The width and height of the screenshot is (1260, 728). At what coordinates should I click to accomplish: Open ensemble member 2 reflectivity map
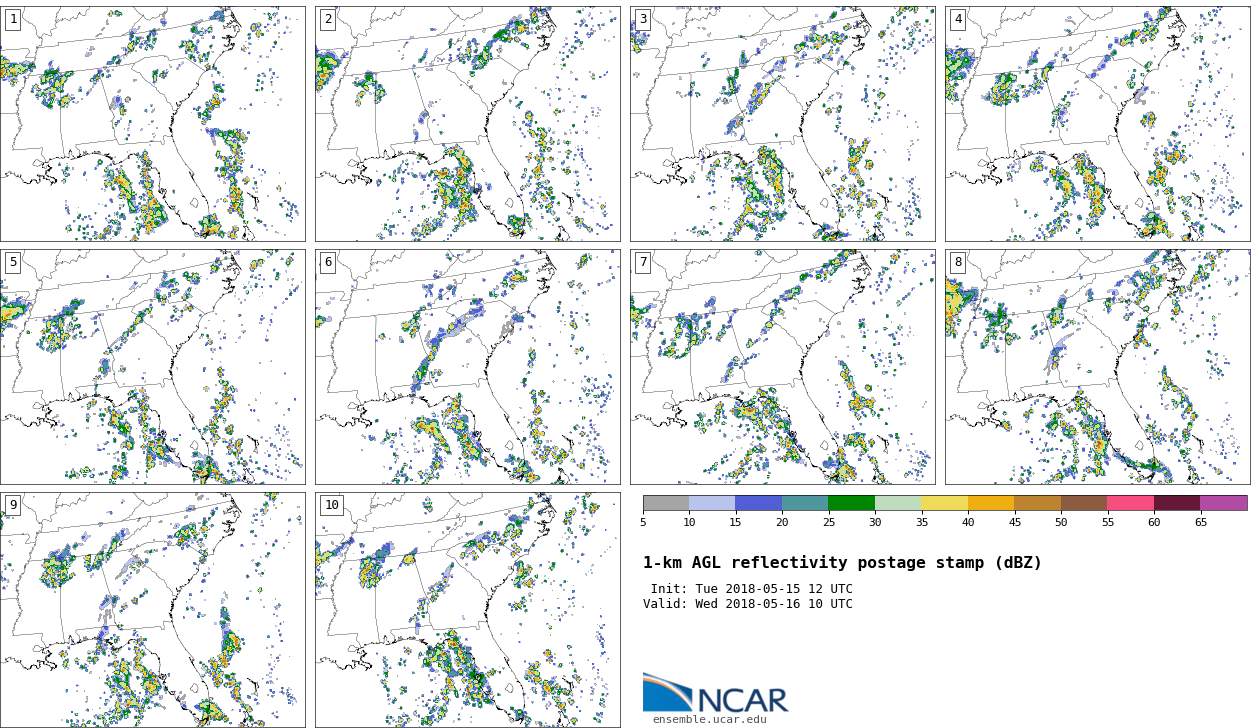(x=467, y=124)
